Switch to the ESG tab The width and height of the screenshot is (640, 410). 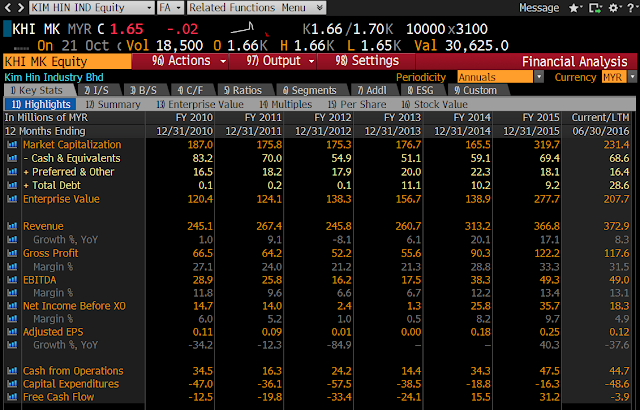pos(422,90)
